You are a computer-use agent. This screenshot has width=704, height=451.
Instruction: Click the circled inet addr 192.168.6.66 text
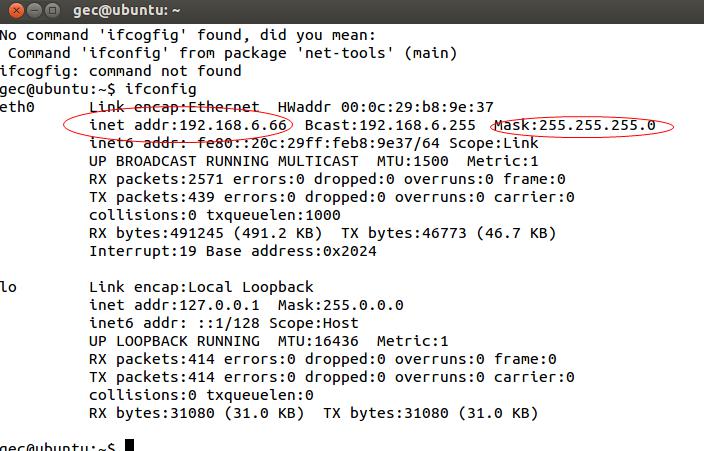188,125
